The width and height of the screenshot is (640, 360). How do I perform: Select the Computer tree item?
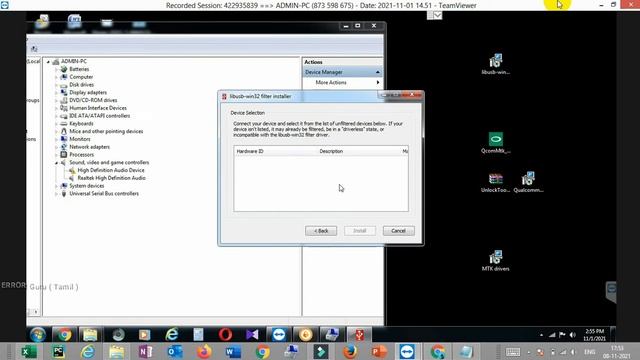point(81,77)
